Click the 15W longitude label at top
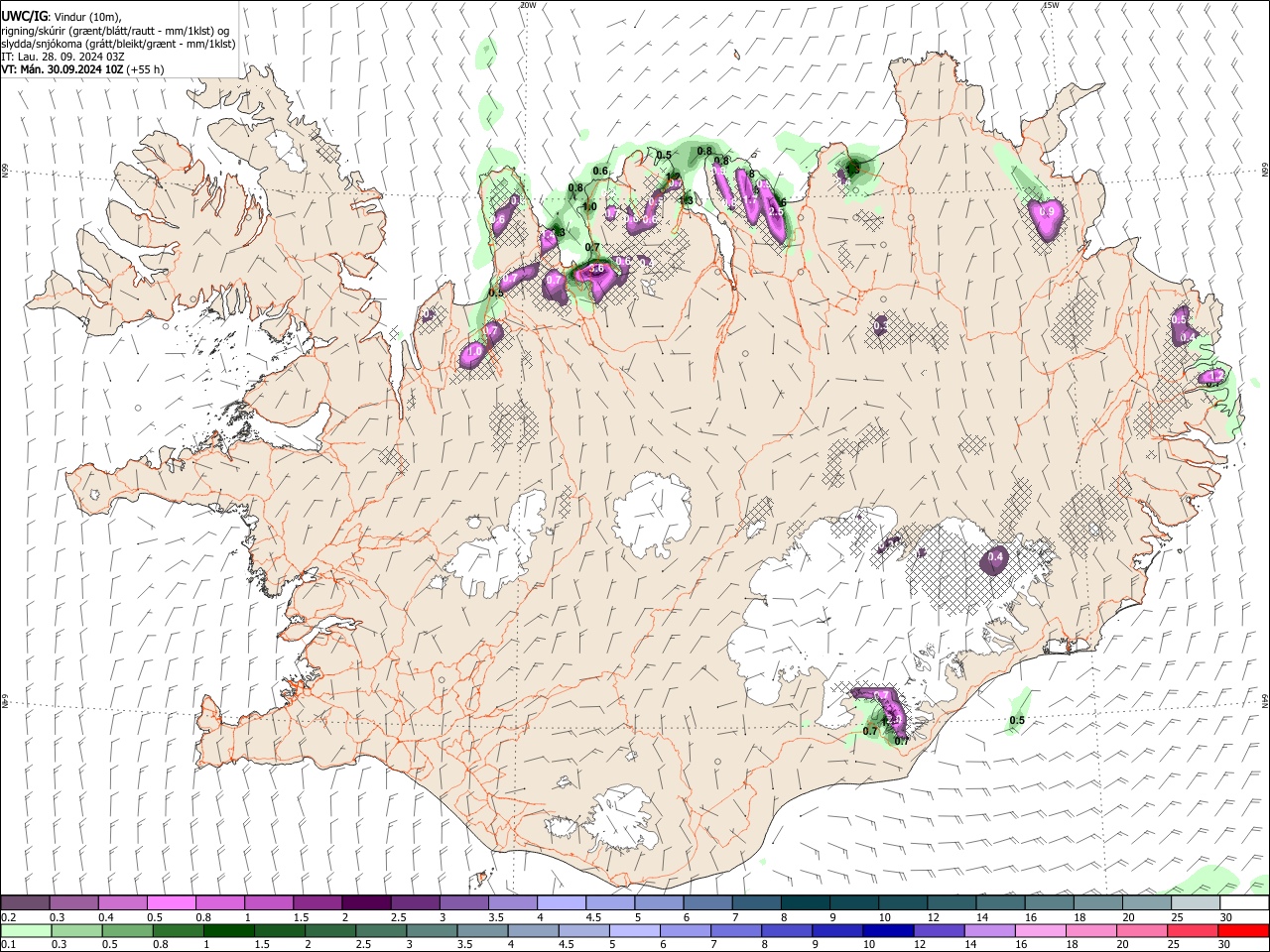Screen dimensions: 1270x952 1050,5
